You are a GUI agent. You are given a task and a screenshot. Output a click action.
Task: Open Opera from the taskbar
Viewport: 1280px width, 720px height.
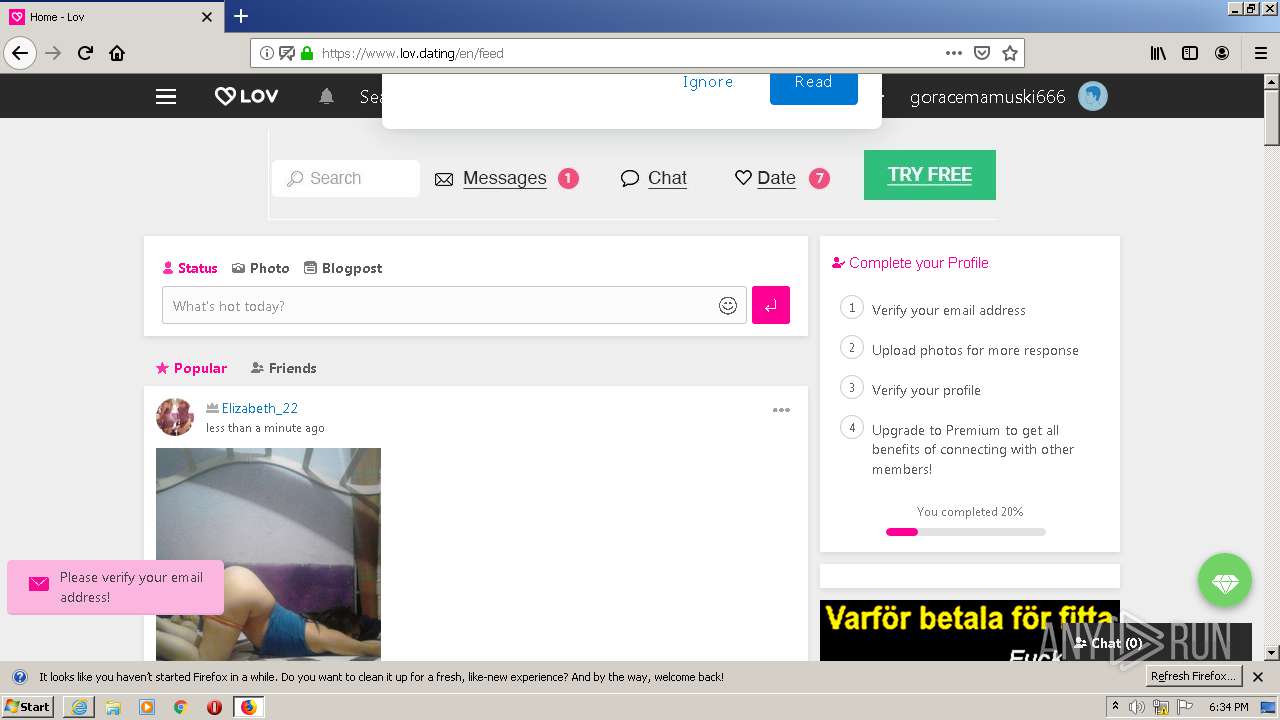point(214,707)
